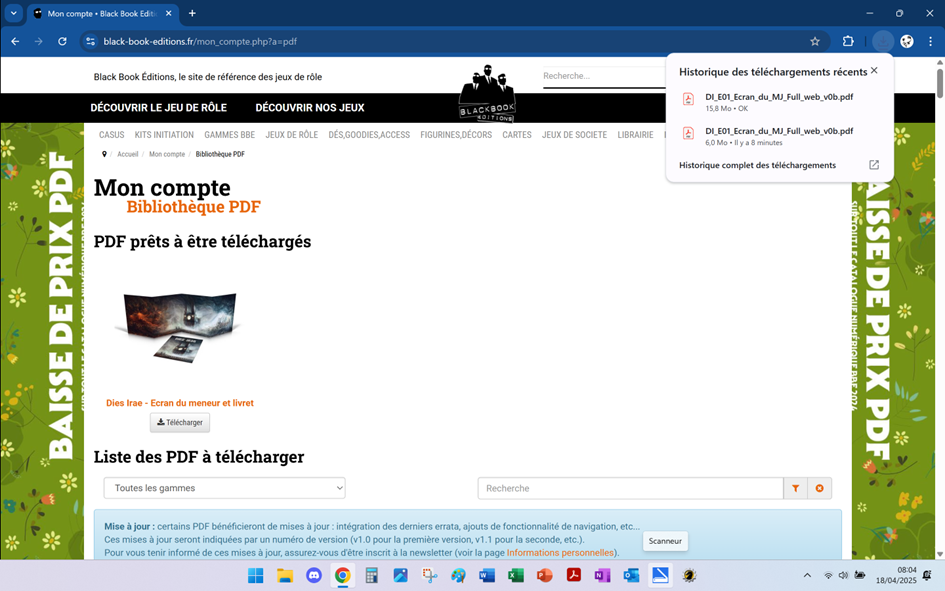This screenshot has width=945, height=591.
Task: Open full download history external-link icon
Action: (x=873, y=165)
